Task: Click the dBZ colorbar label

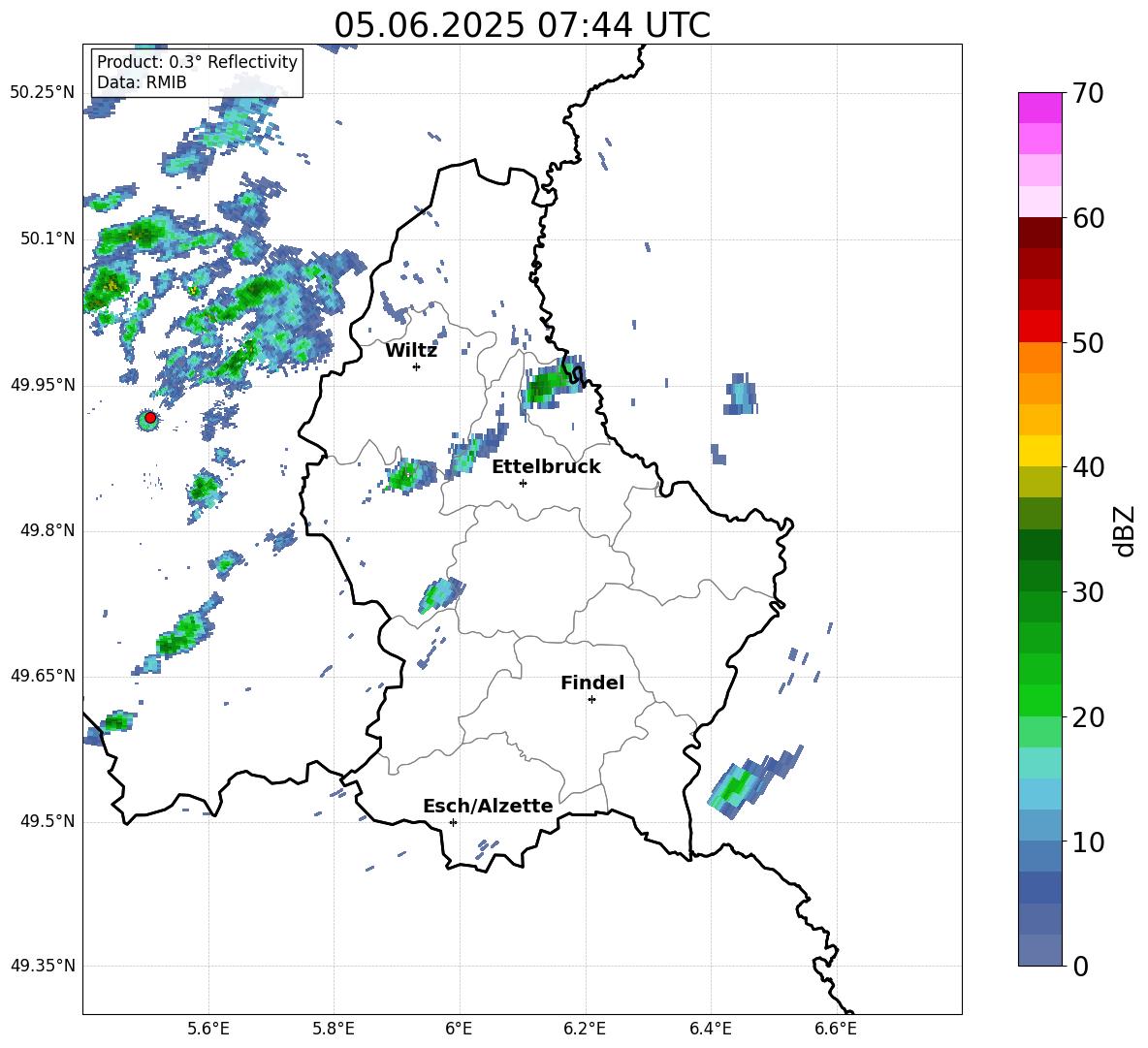Action: coord(1126,530)
